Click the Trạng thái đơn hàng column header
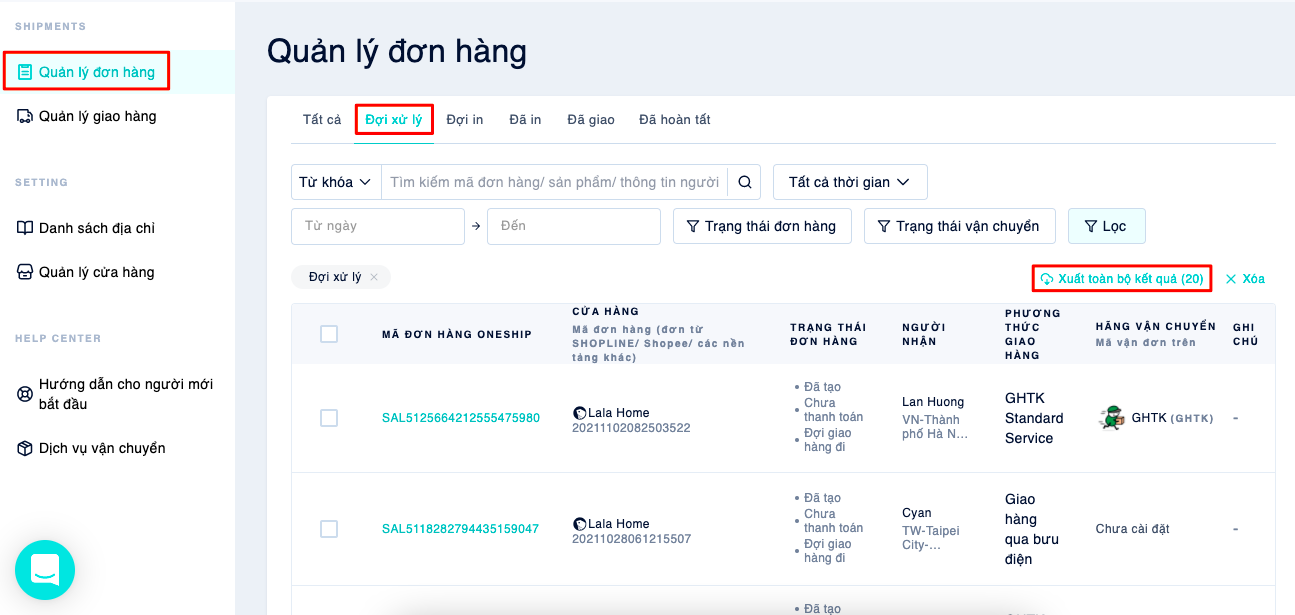The image size is (1295, 615). click(828, 334)
